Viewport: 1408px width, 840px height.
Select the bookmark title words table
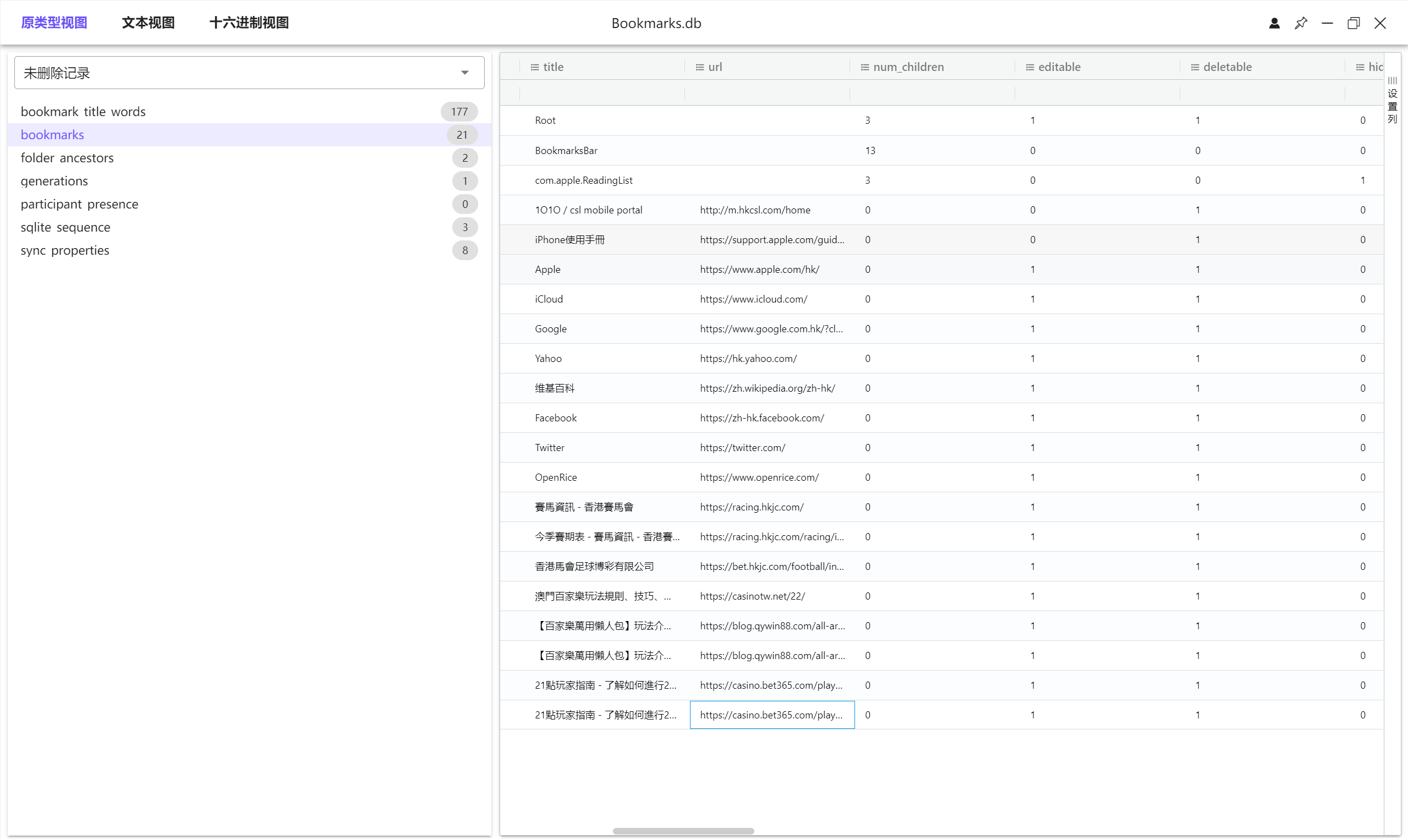coord(83,112)
